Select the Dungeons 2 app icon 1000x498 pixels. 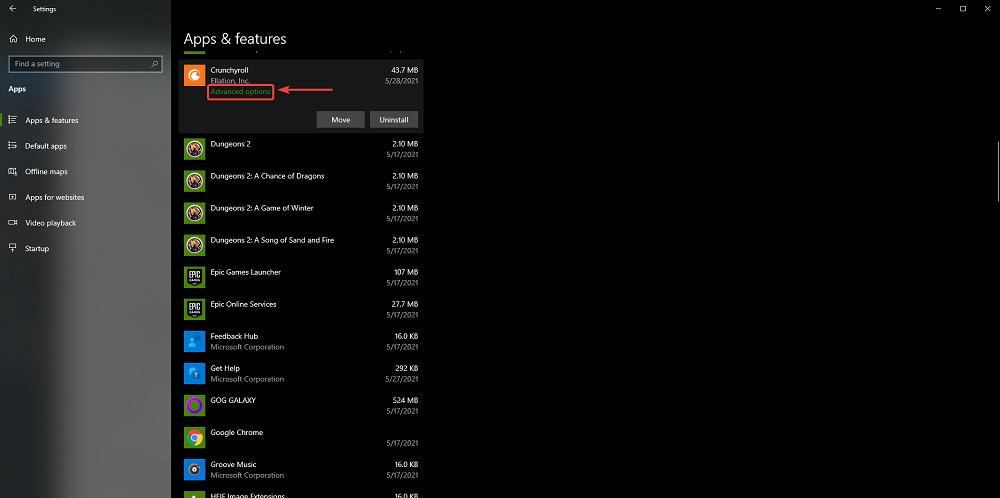194,149
